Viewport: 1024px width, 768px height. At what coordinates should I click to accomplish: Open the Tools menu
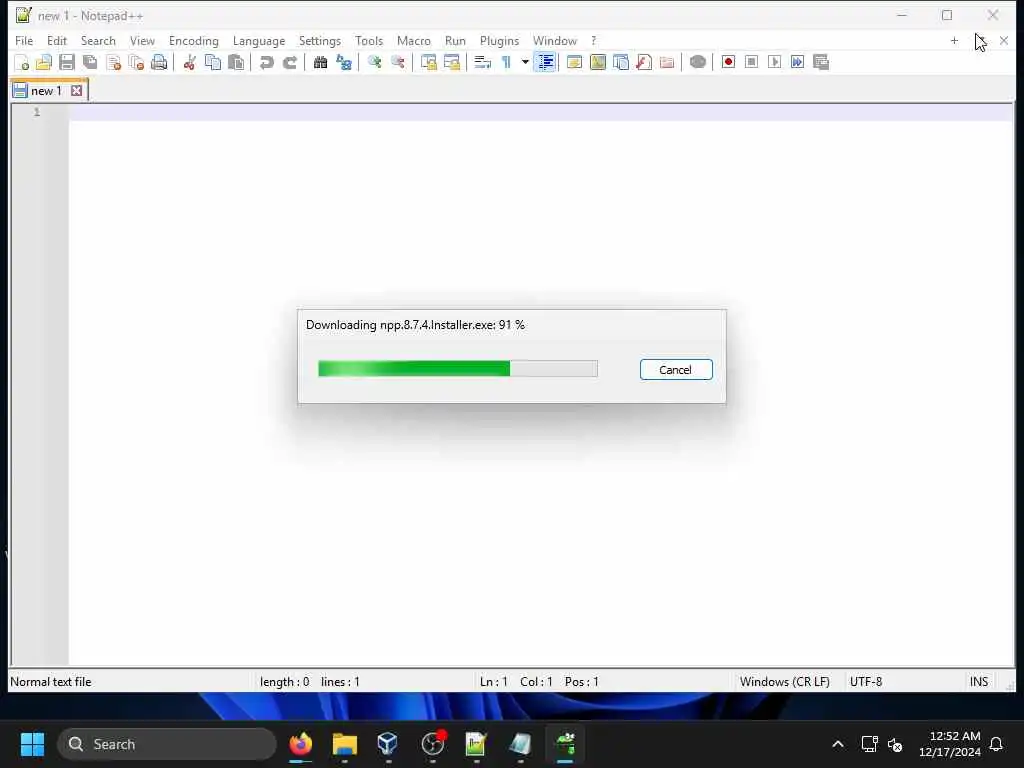[369, 40]
